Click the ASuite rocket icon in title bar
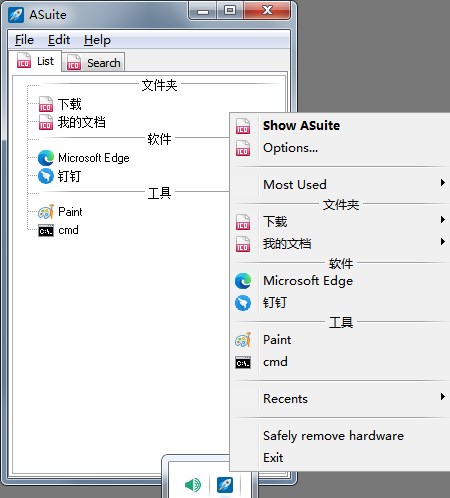The width and height of the screenshot is (450, 498). (x=16, y=15)
